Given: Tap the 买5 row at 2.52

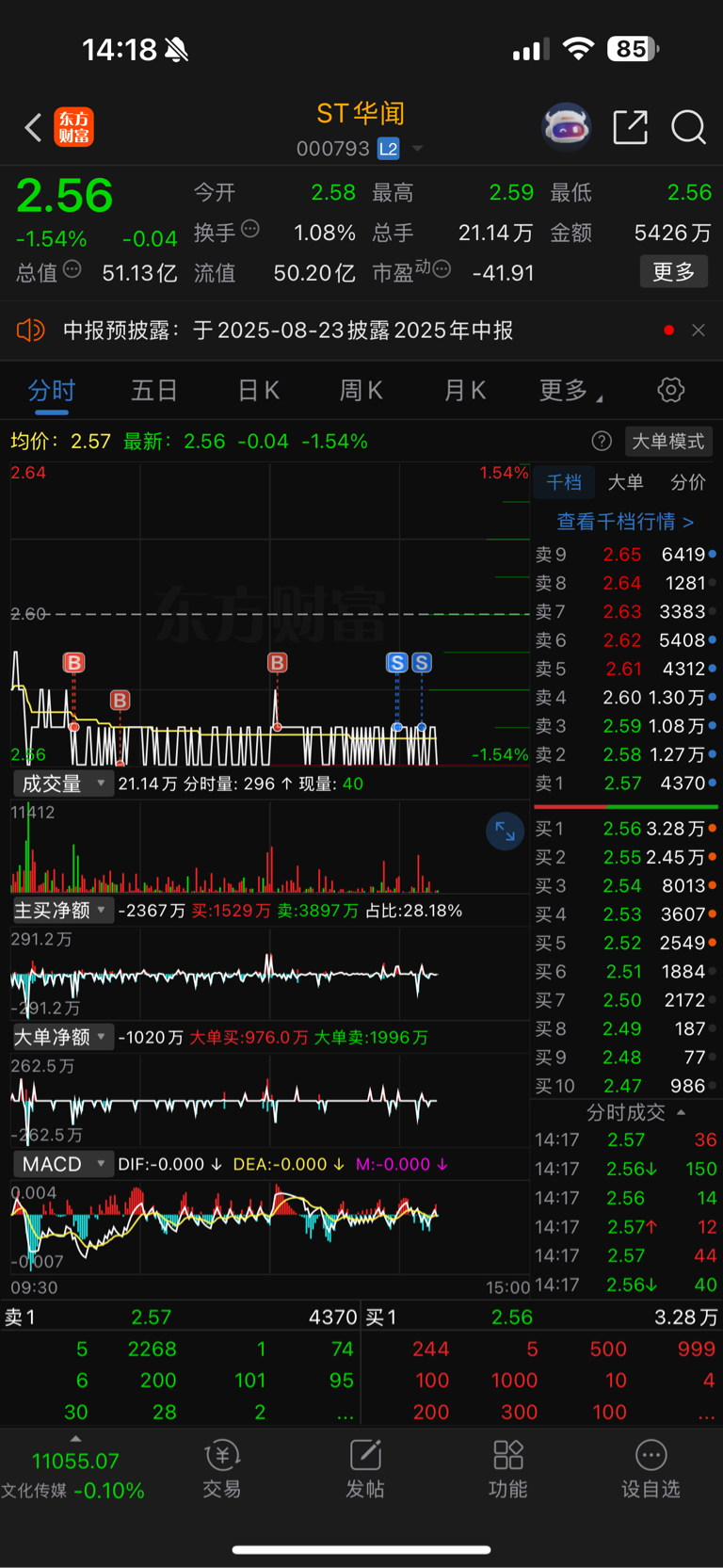Looking at the screenshot, I should click(625, 943).
